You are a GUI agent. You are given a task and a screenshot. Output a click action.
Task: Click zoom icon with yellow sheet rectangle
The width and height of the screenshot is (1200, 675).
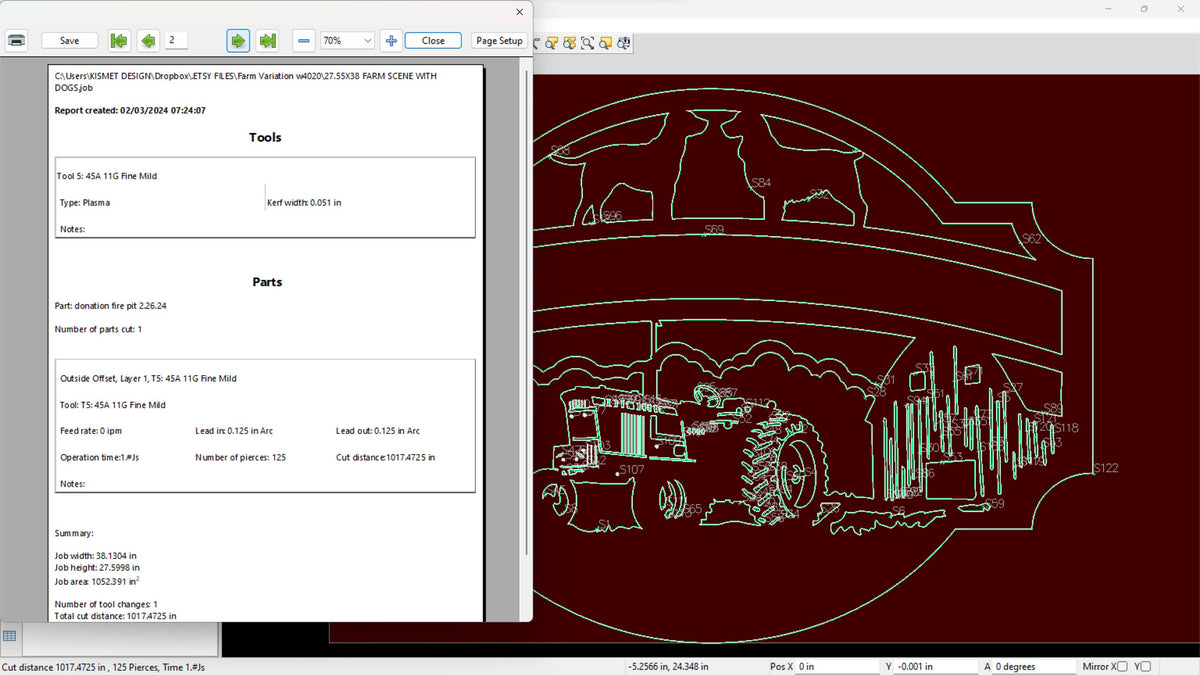click(606, 43)
